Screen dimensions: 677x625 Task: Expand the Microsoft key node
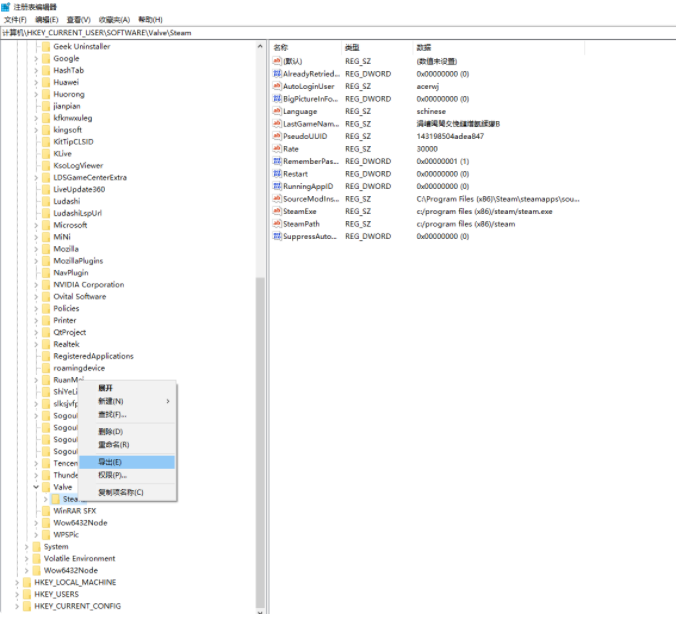point(36,225)
